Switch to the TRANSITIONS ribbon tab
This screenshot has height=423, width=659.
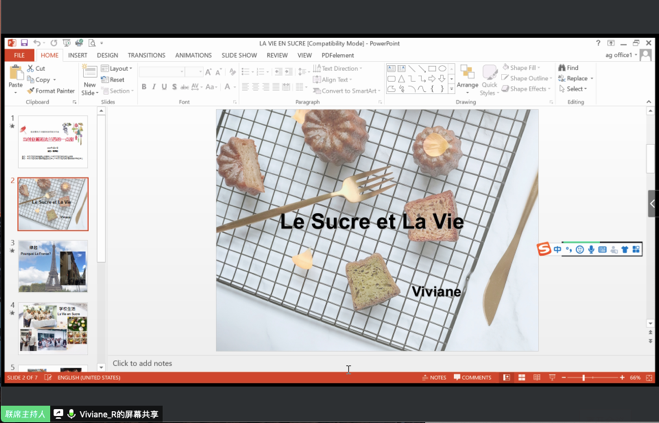(146, 56)
